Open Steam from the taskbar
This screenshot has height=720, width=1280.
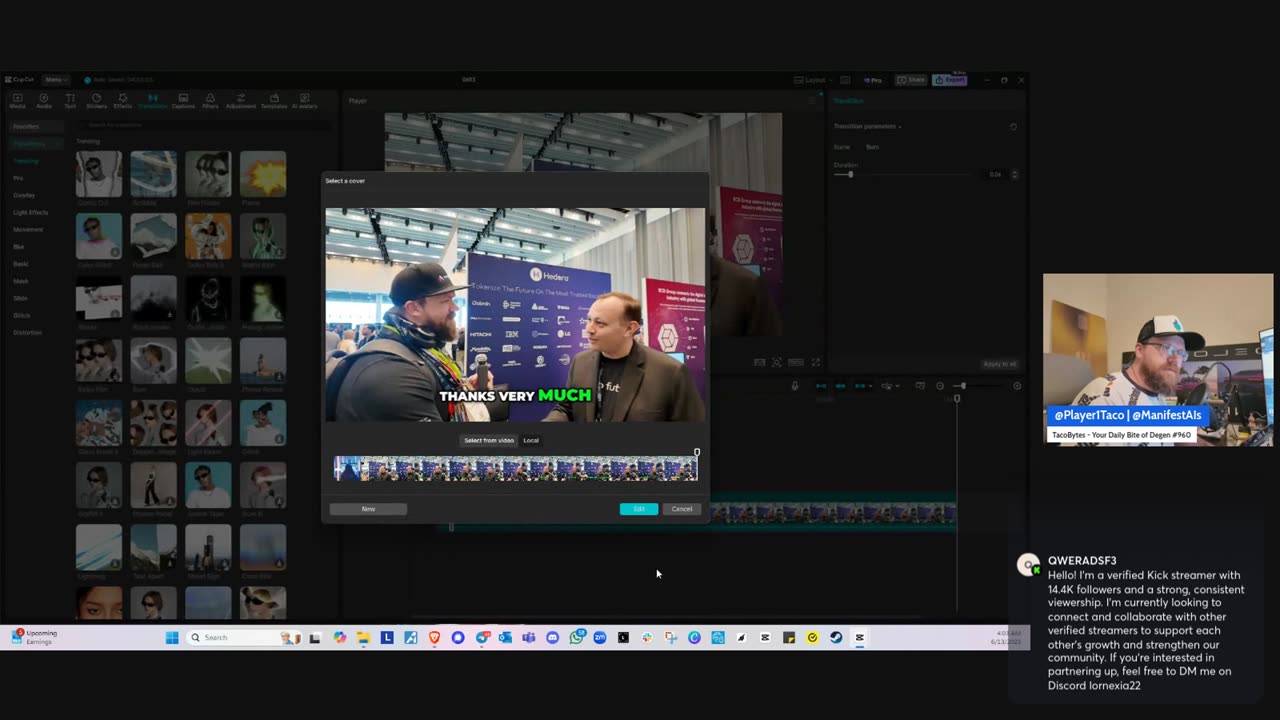836,637
